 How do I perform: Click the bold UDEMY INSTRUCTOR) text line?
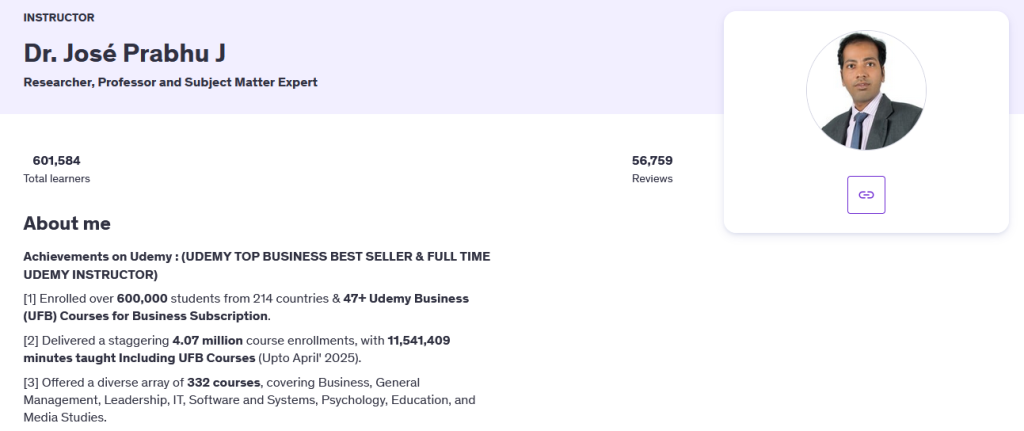point(90,274)
